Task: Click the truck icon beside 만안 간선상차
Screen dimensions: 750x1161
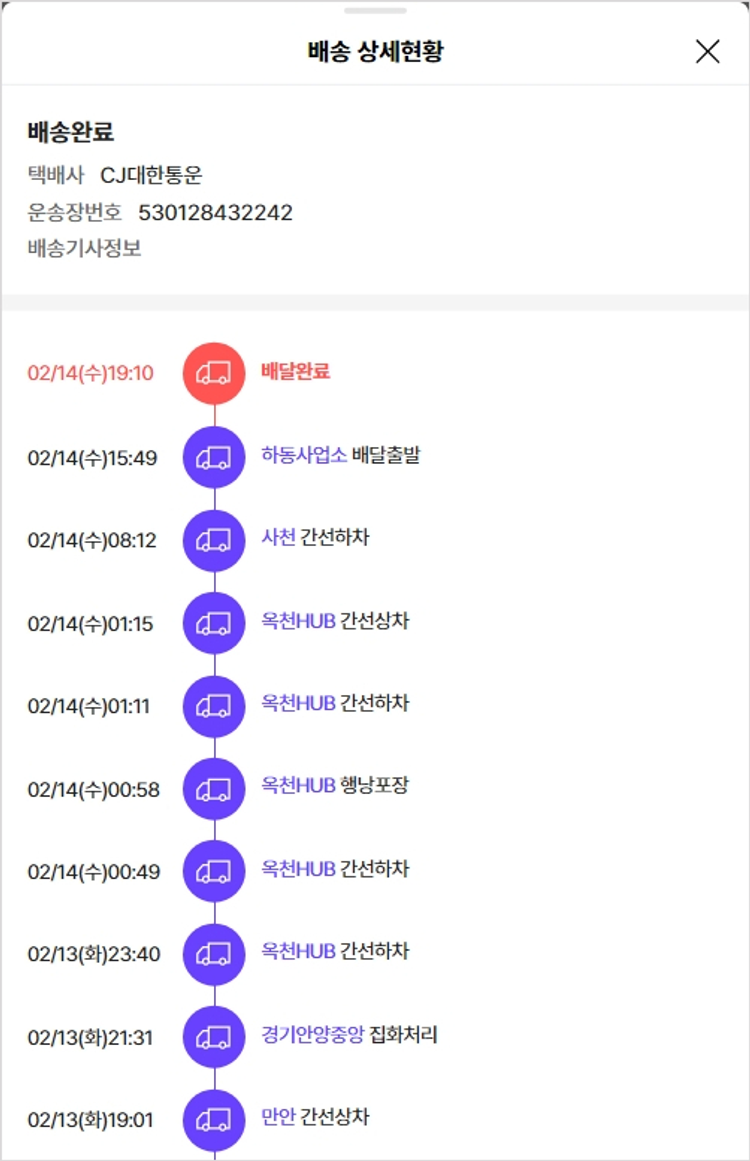Action: point(214,1119)
